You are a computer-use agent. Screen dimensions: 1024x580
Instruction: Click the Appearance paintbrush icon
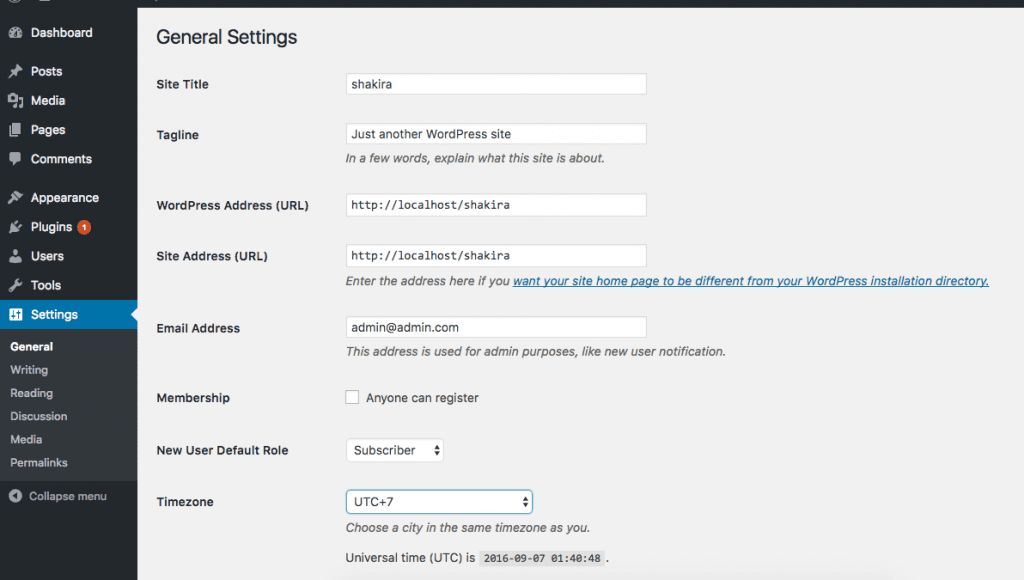(x=15, y=198)
